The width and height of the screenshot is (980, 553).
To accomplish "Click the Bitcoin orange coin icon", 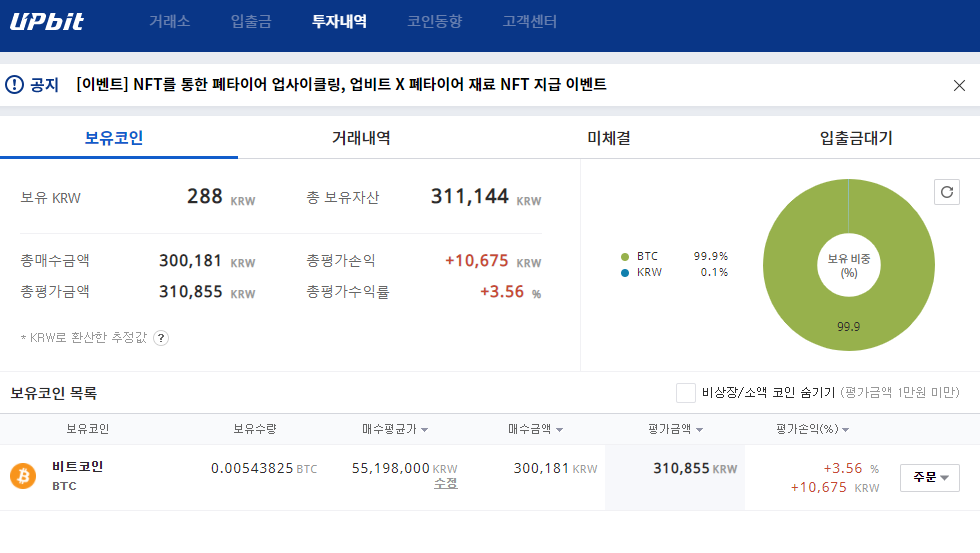I will tap(23, 476).
